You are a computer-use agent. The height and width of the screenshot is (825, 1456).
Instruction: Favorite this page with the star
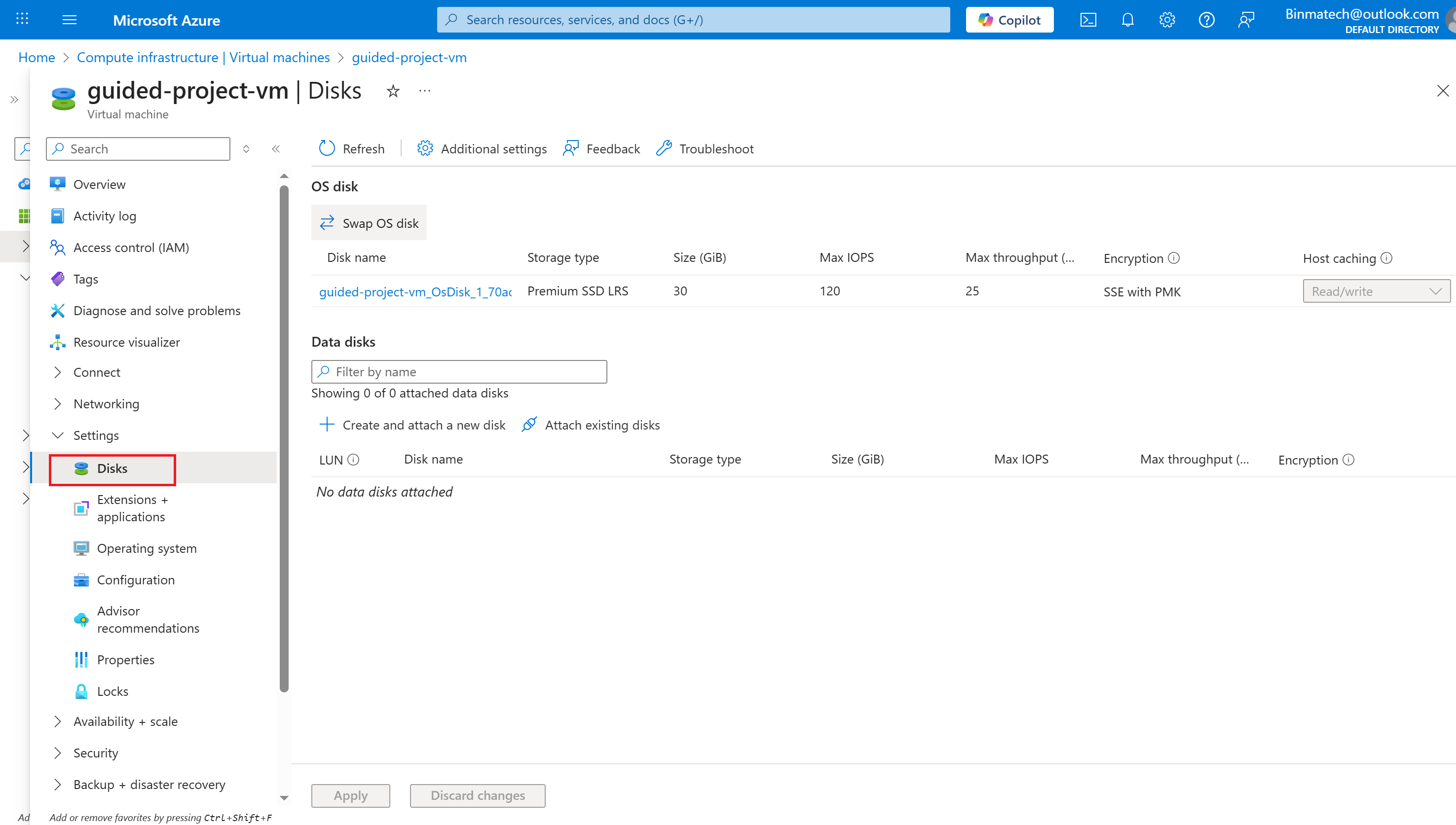[393, 91]
